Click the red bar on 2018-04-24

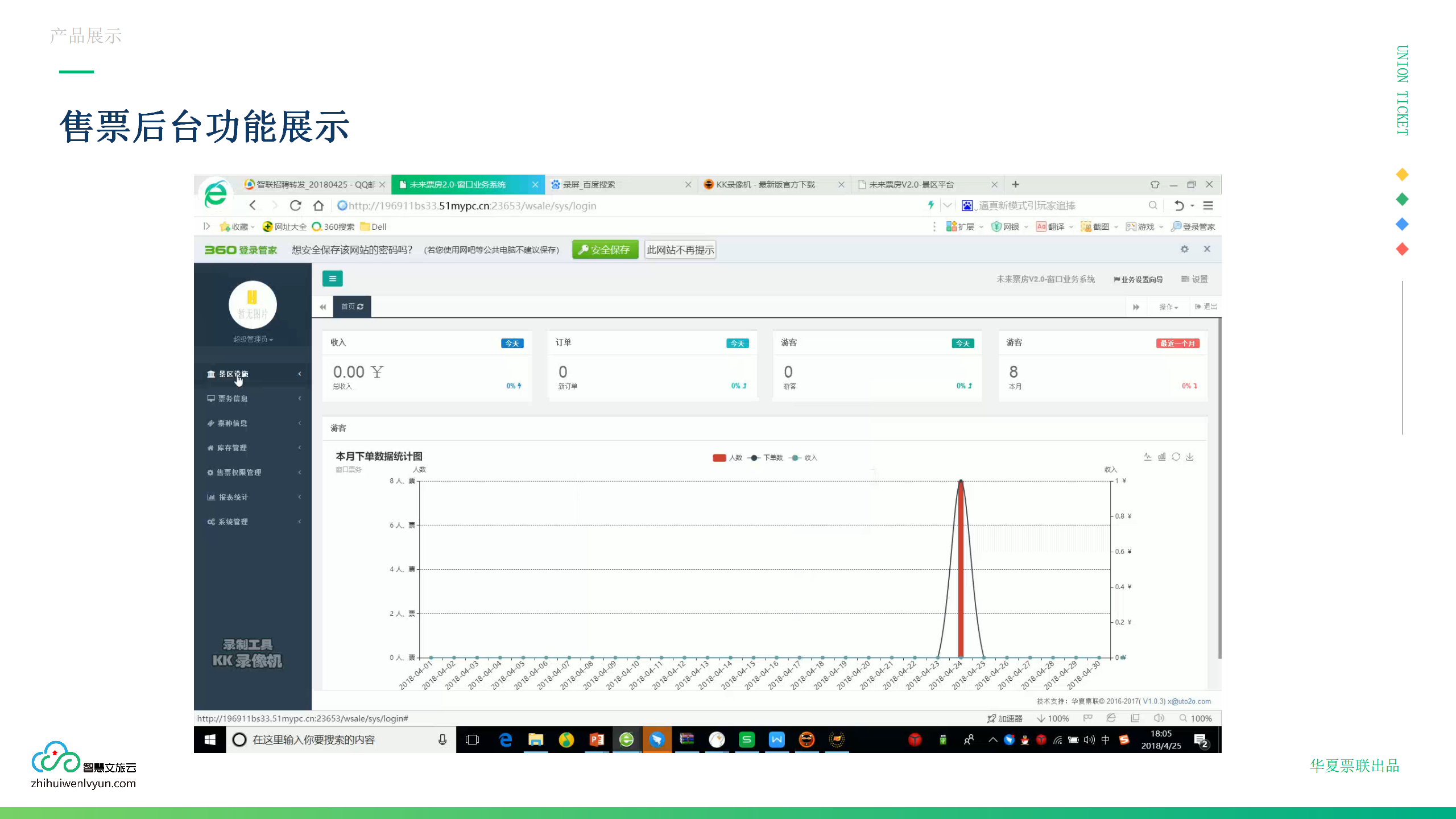[961, 569]
